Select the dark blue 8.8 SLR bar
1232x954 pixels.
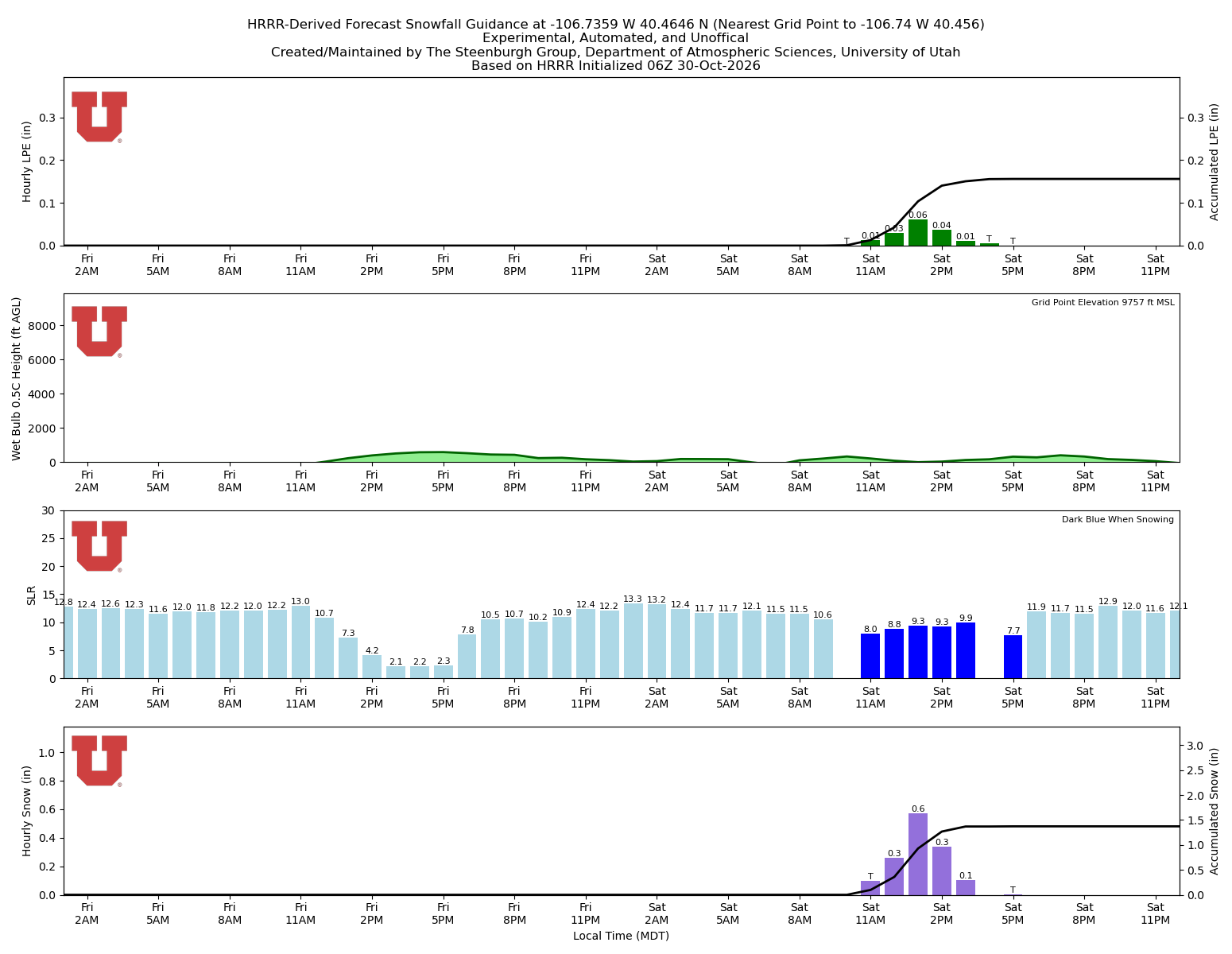click(x=894, y=653)
